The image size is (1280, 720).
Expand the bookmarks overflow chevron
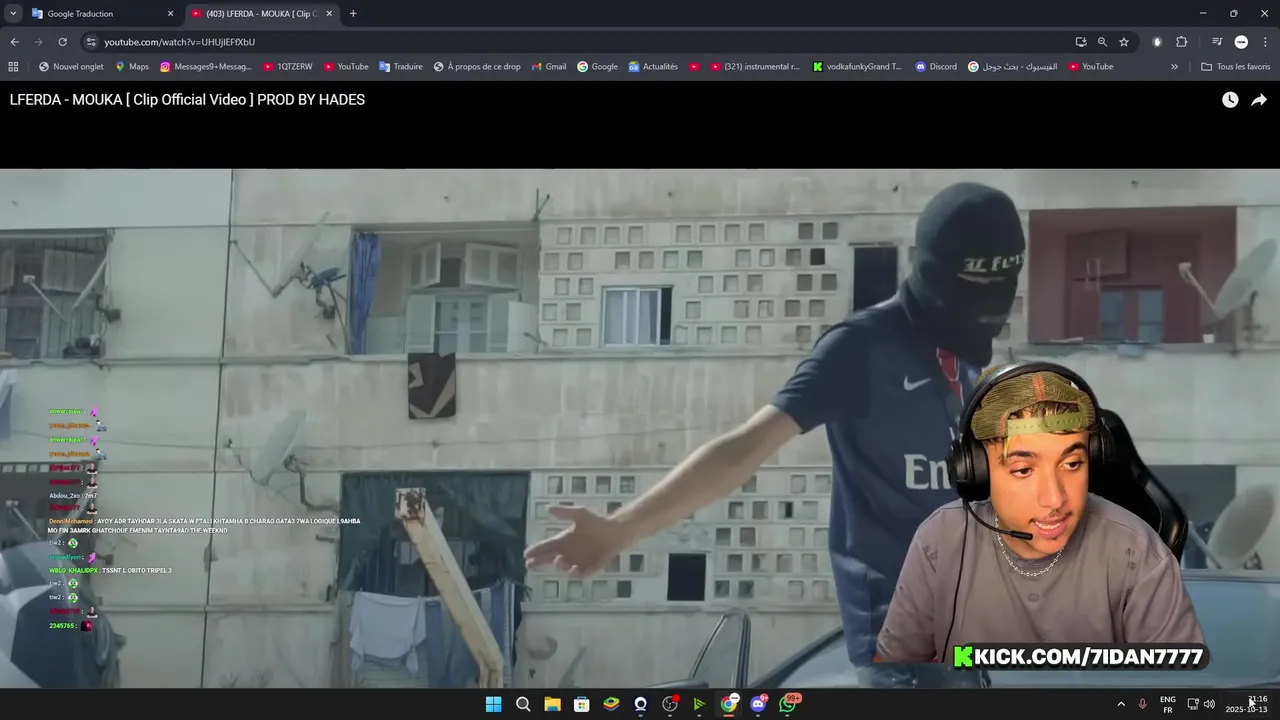tap(1174, 67)
